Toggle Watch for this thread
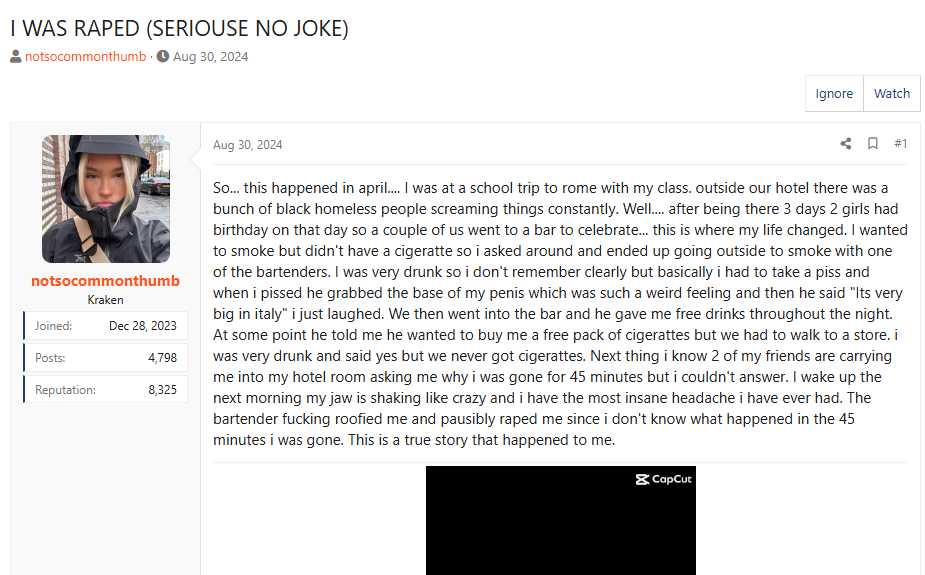Viewport: 925px width, 575px height. [x=891, y=94]
